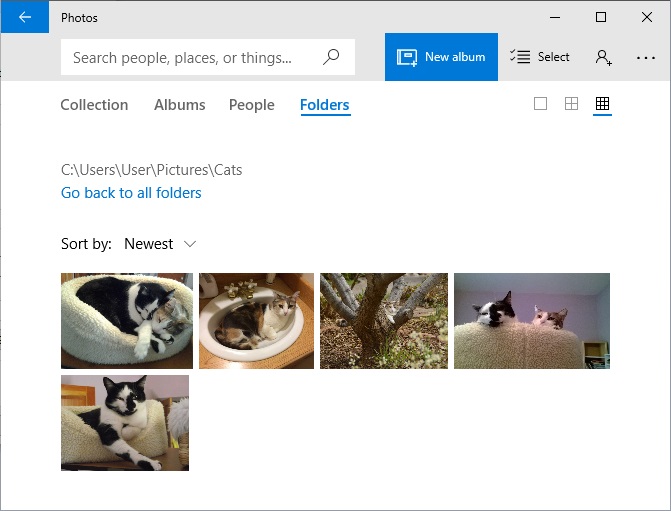Expand the Sort by Newest dropdown
The width and height of the screenshot is (671, 511).
pos(160,244)
